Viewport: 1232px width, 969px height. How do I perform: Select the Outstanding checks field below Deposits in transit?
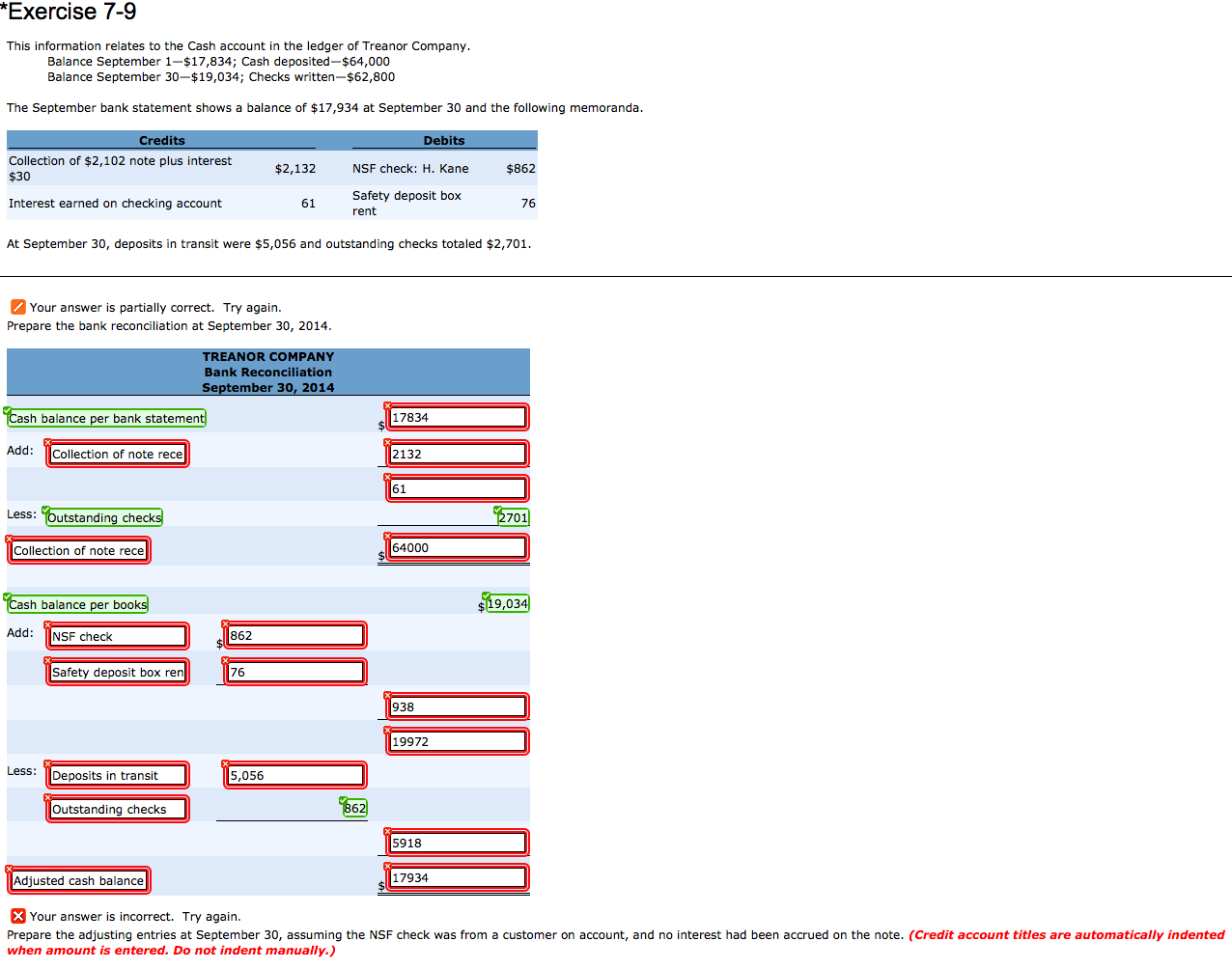point(118,809)
